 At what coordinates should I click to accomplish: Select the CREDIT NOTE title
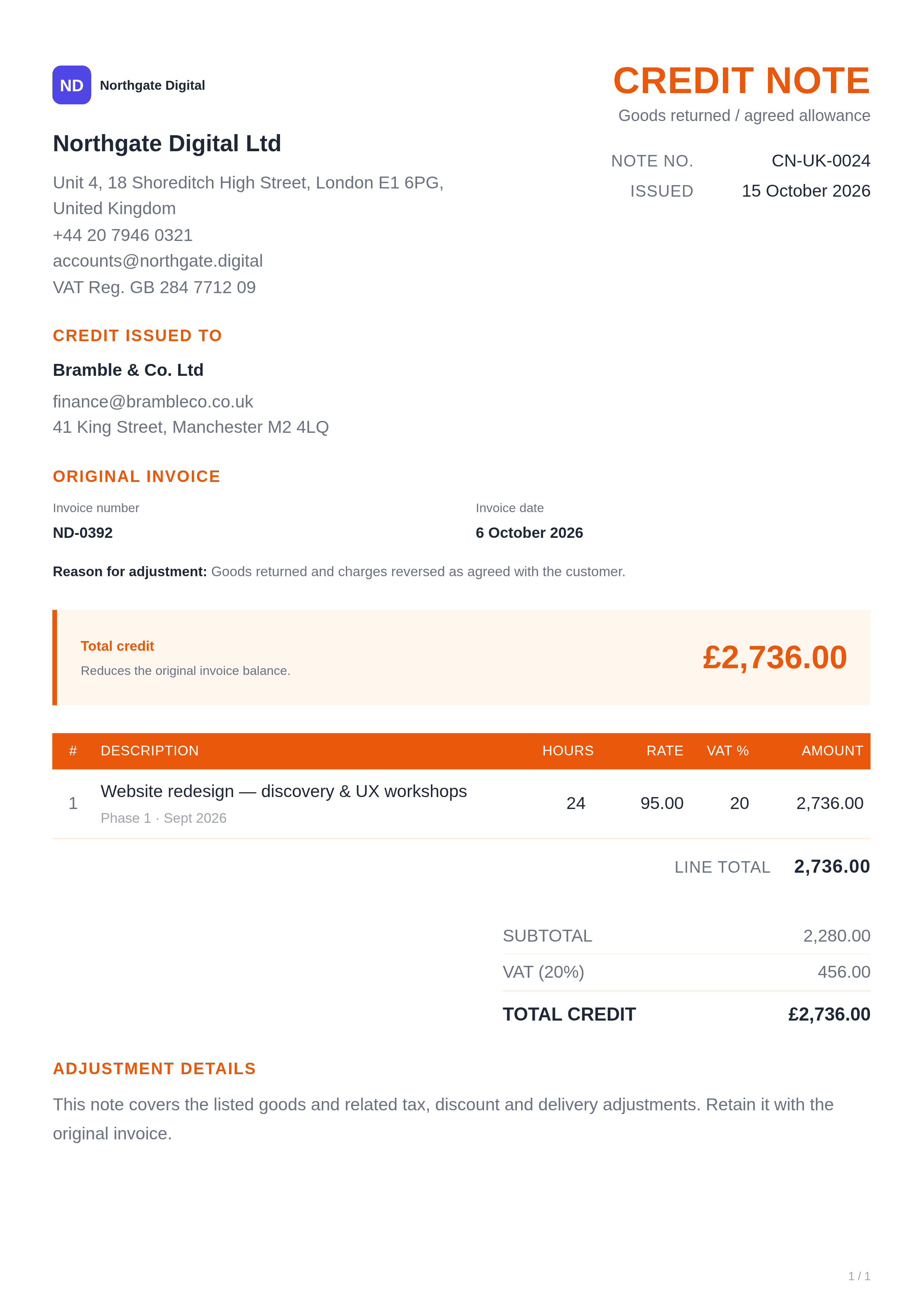tap(741, 81)
